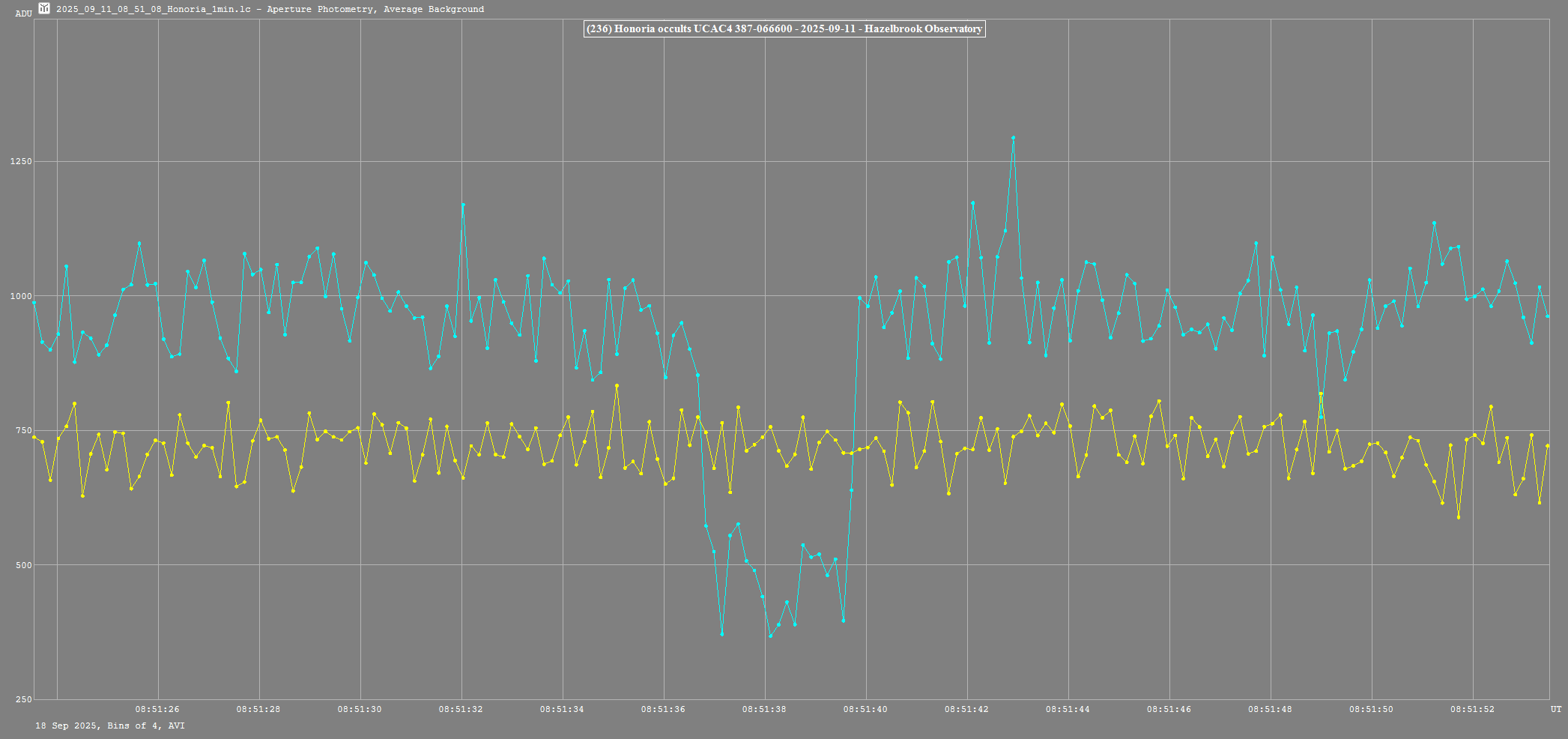The width and height of the screenshot is (1568, 739).
Task: Click the 08:51:38 time axis label
Action: 764,709
